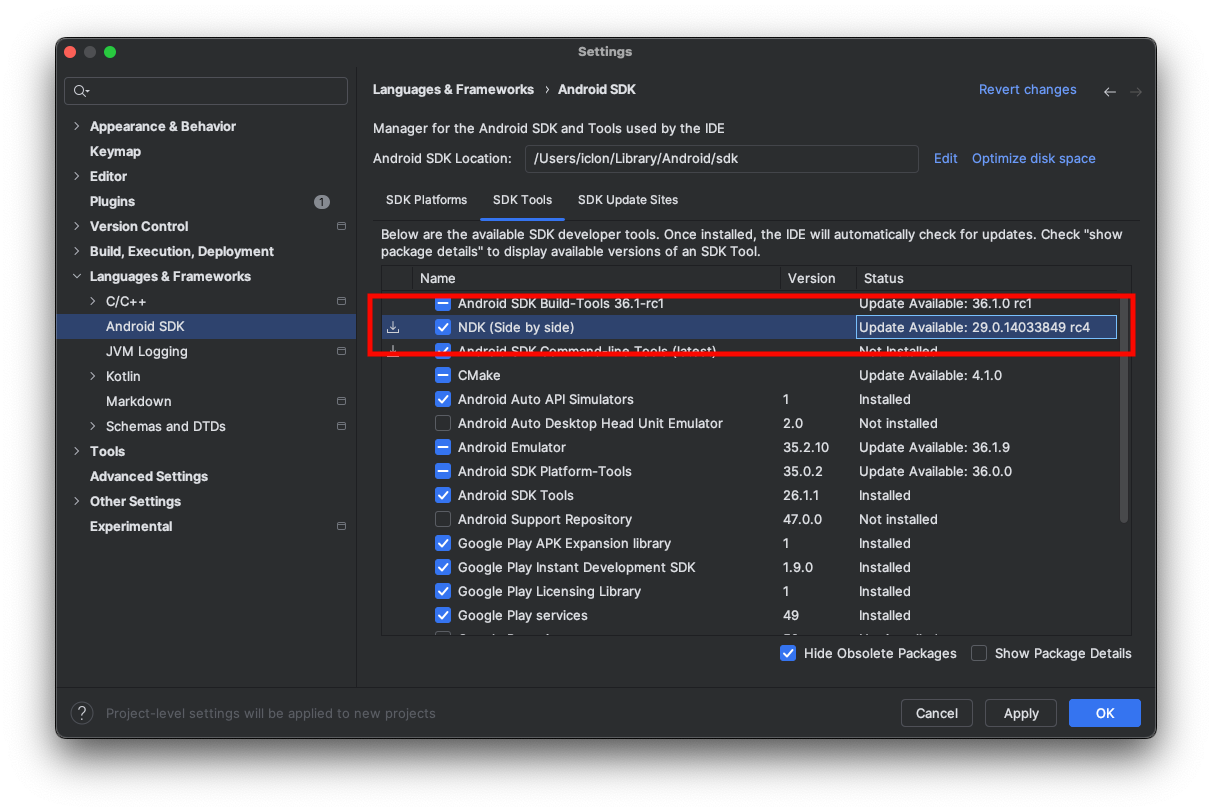Click project-level icon next to JVM Logging
This screenshot has height=812, width=1212.
[341, 351]
